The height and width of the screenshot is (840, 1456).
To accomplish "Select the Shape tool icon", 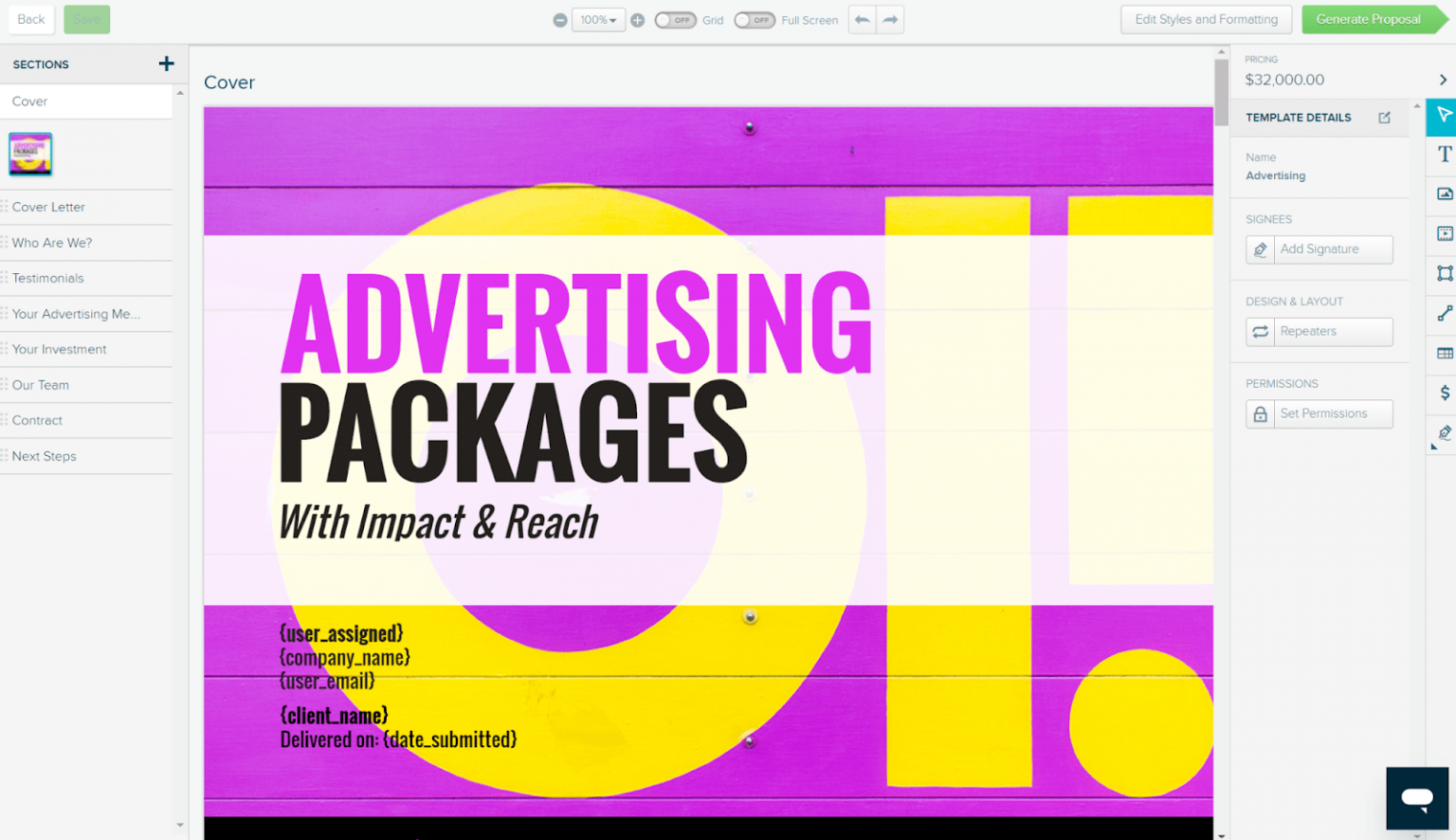I will click(1444, 274).
